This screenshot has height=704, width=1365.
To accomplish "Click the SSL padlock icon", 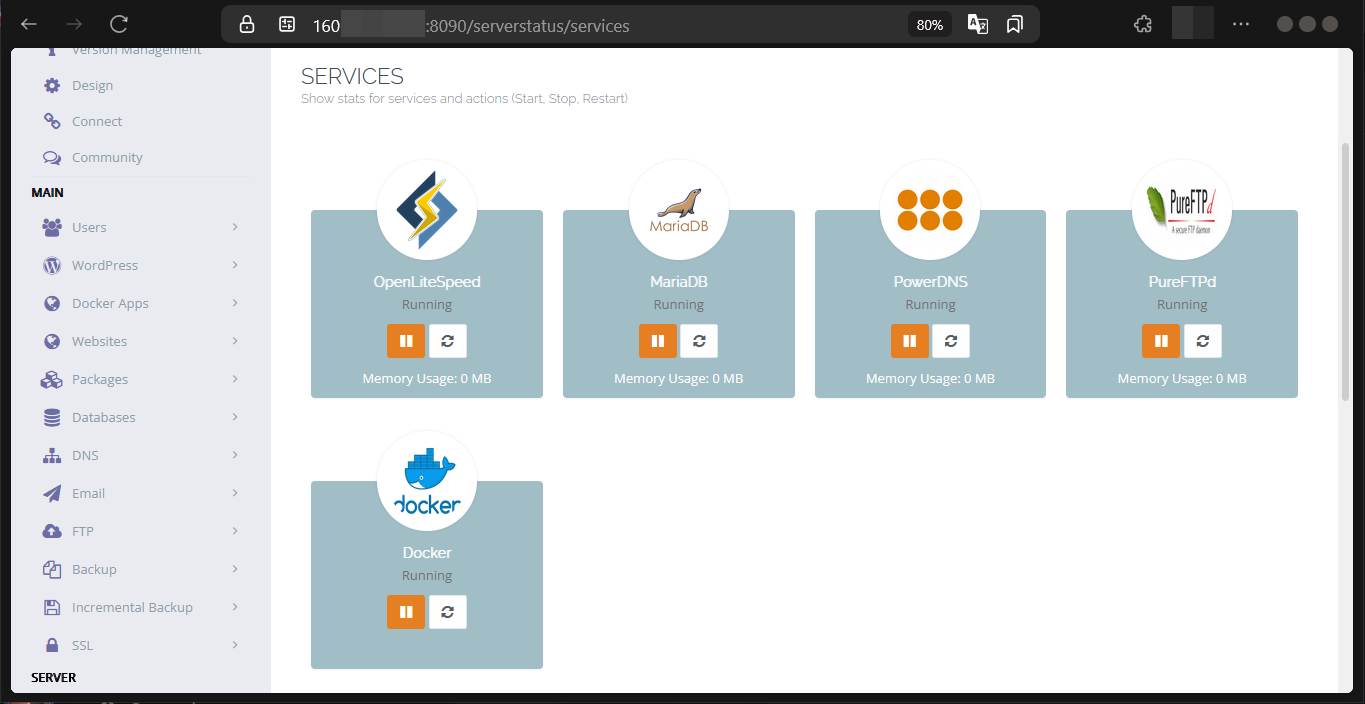I will tap(52, 645).
